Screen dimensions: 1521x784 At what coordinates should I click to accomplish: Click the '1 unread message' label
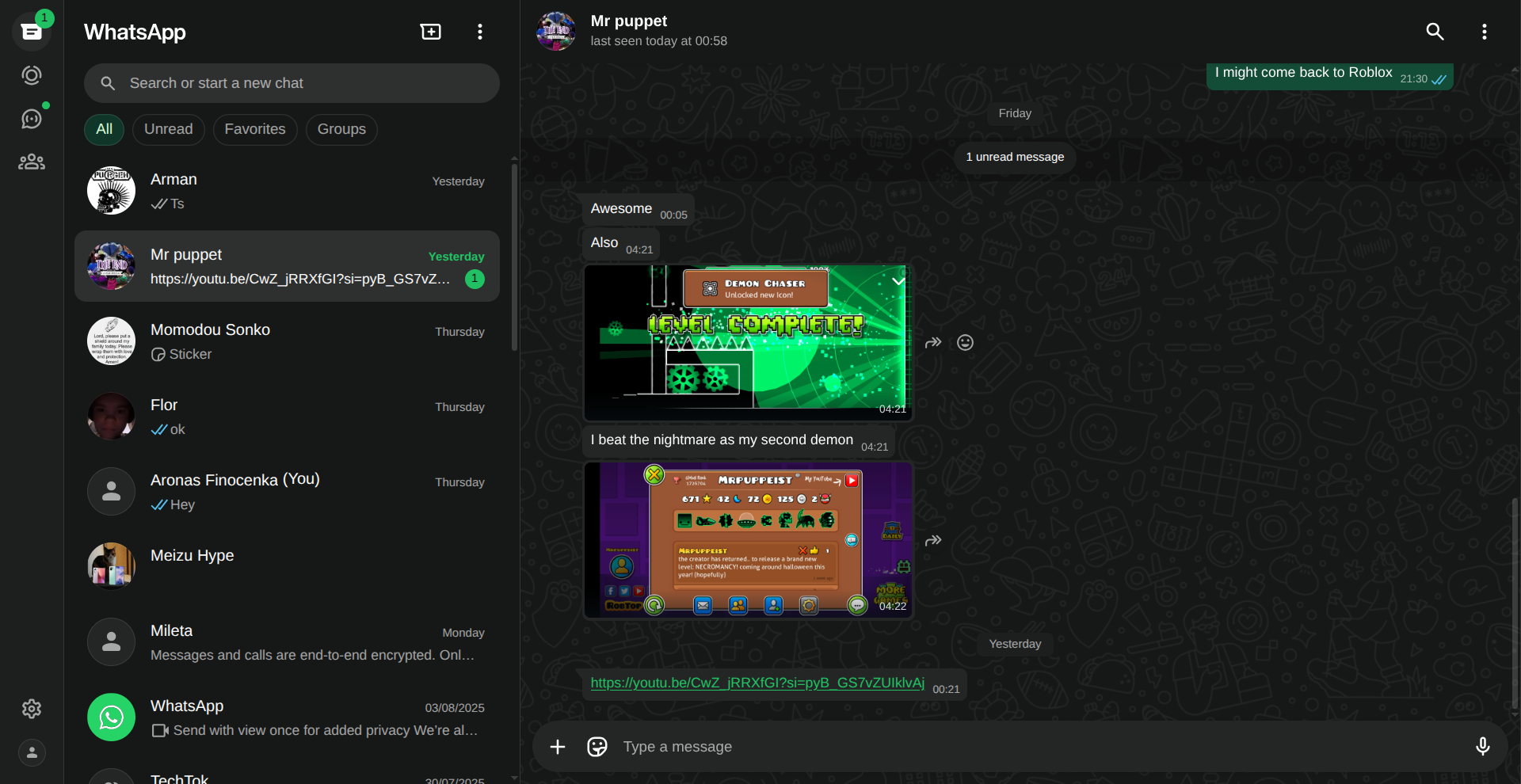[x=1015, y=157]
